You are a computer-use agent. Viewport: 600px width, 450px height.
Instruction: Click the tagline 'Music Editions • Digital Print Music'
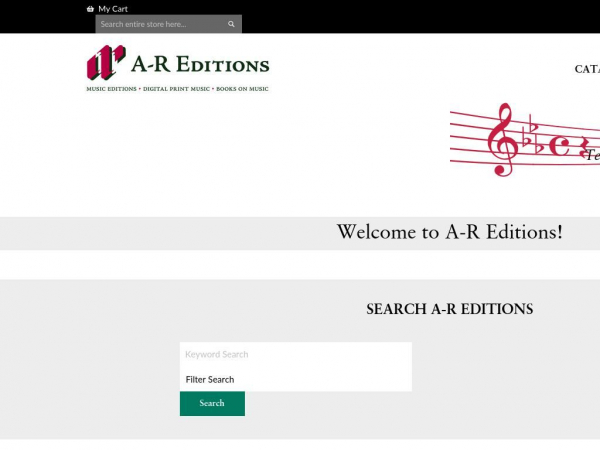pos(178,89)
